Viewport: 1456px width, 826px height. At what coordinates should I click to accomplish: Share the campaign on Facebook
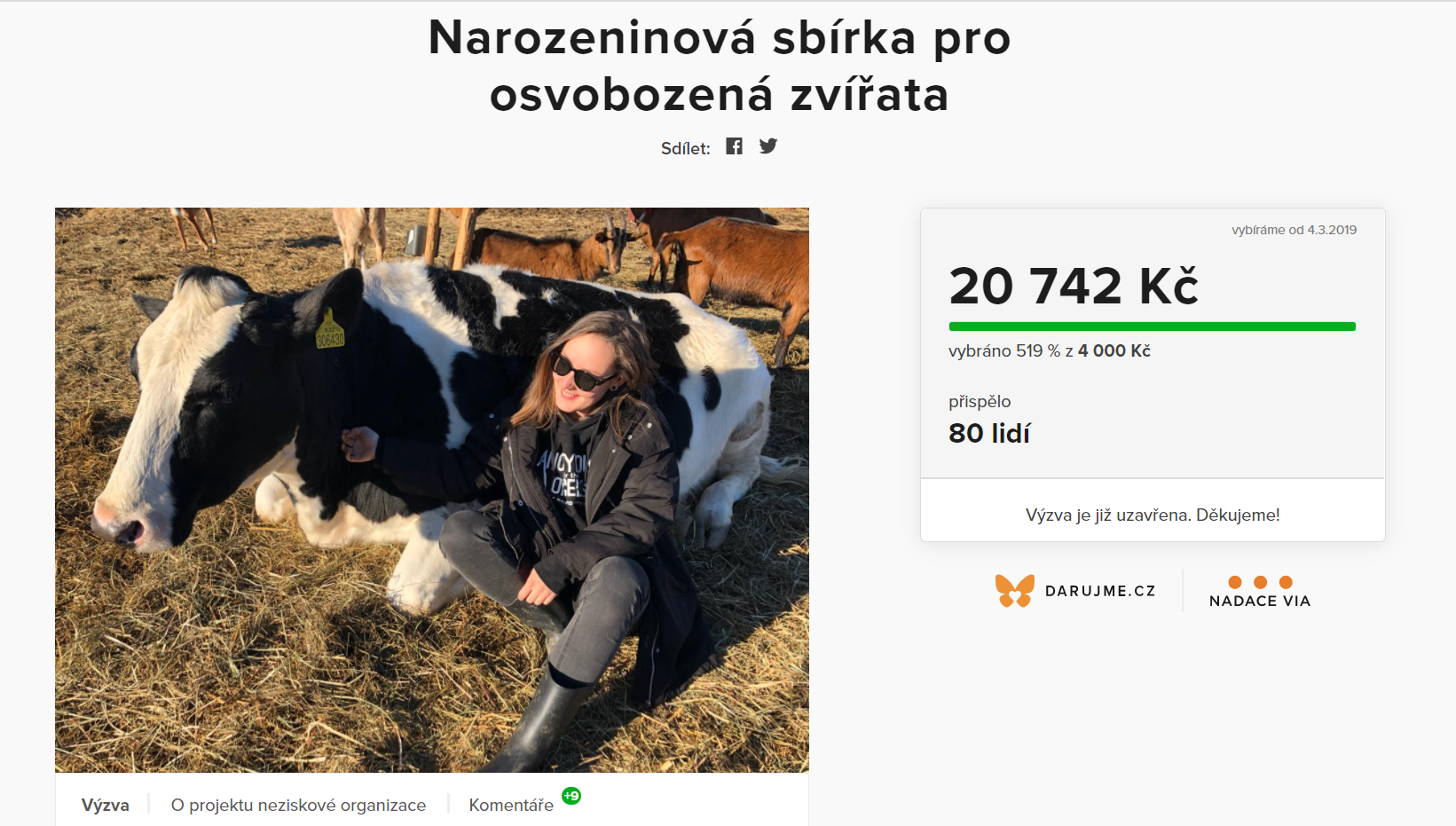point(734,146)
